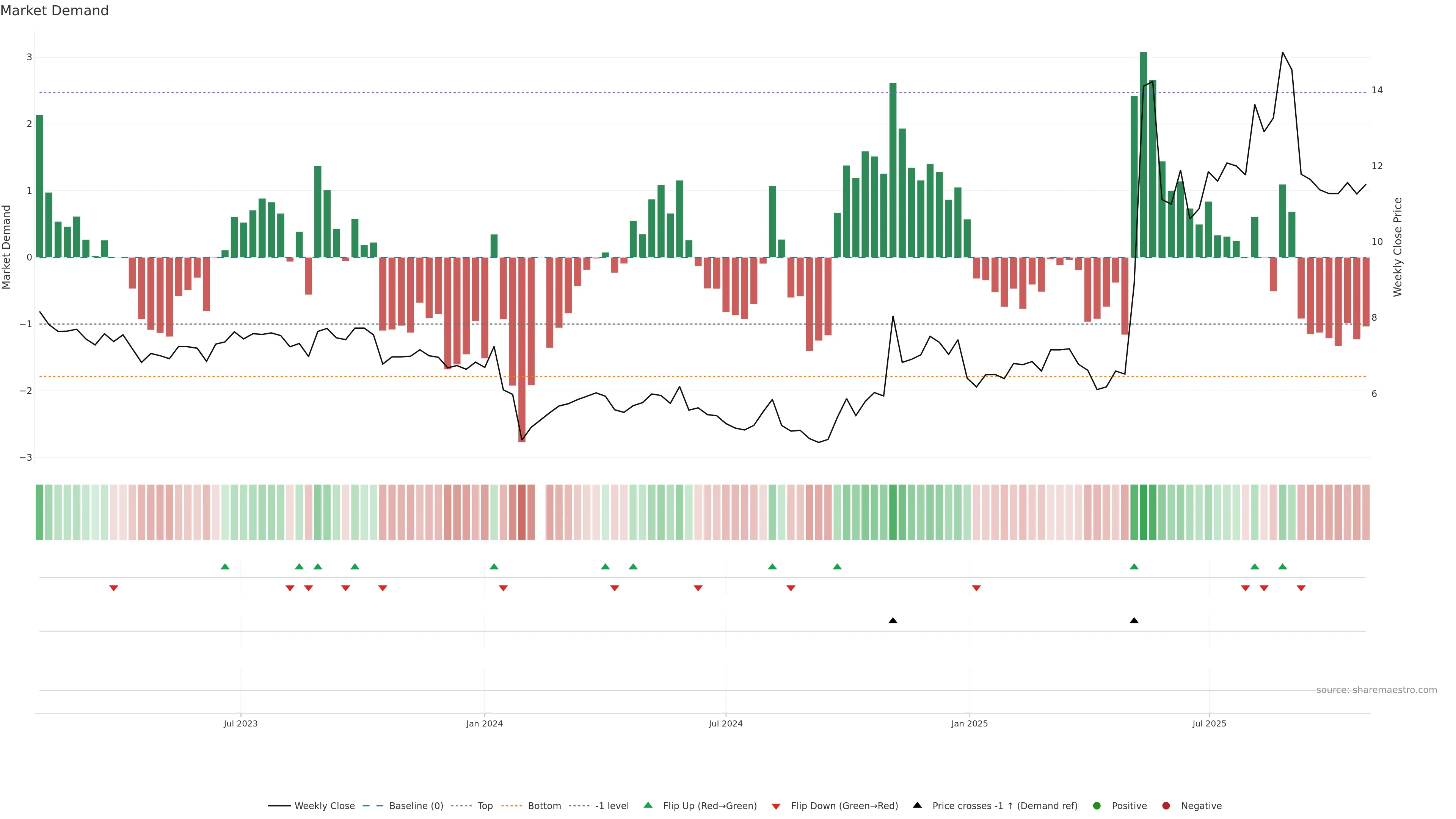Viewport: 1456px width, 819px height.
Task: Click the Market Demand chart title
Action: [x=54, y=11]
